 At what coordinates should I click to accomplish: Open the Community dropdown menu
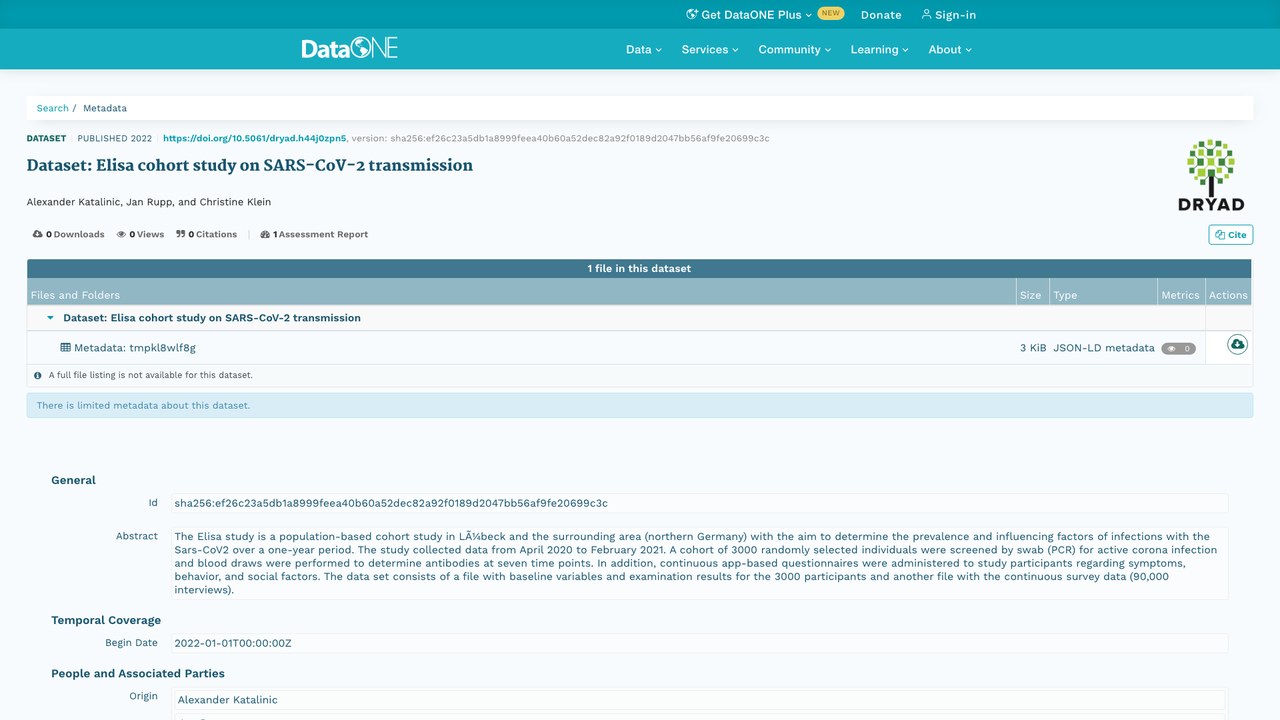pos(795,49)
